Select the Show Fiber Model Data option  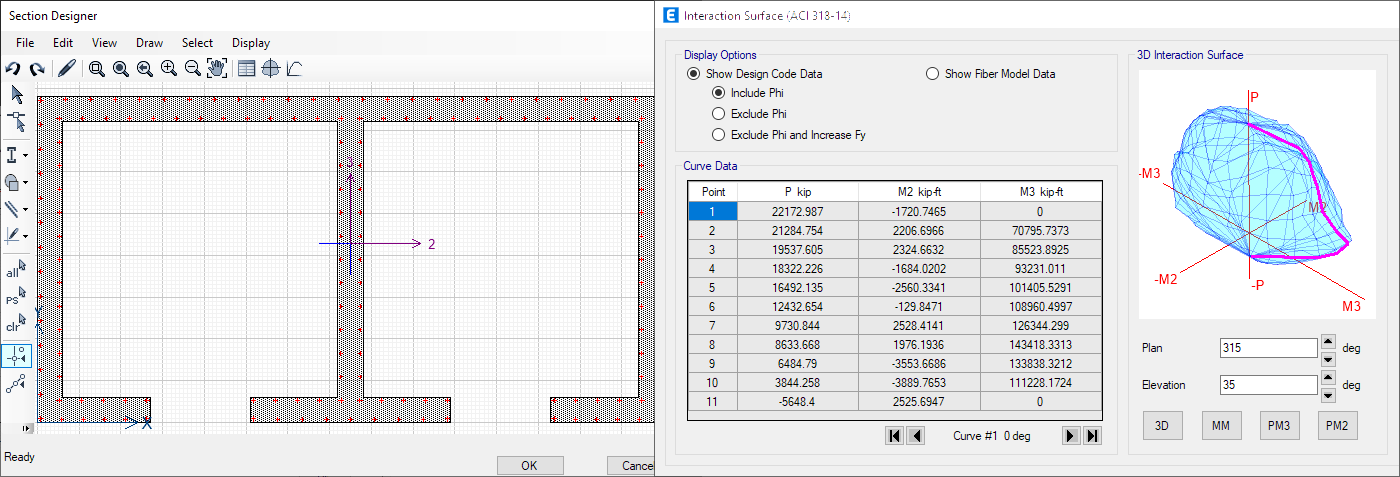click(933, 74)
